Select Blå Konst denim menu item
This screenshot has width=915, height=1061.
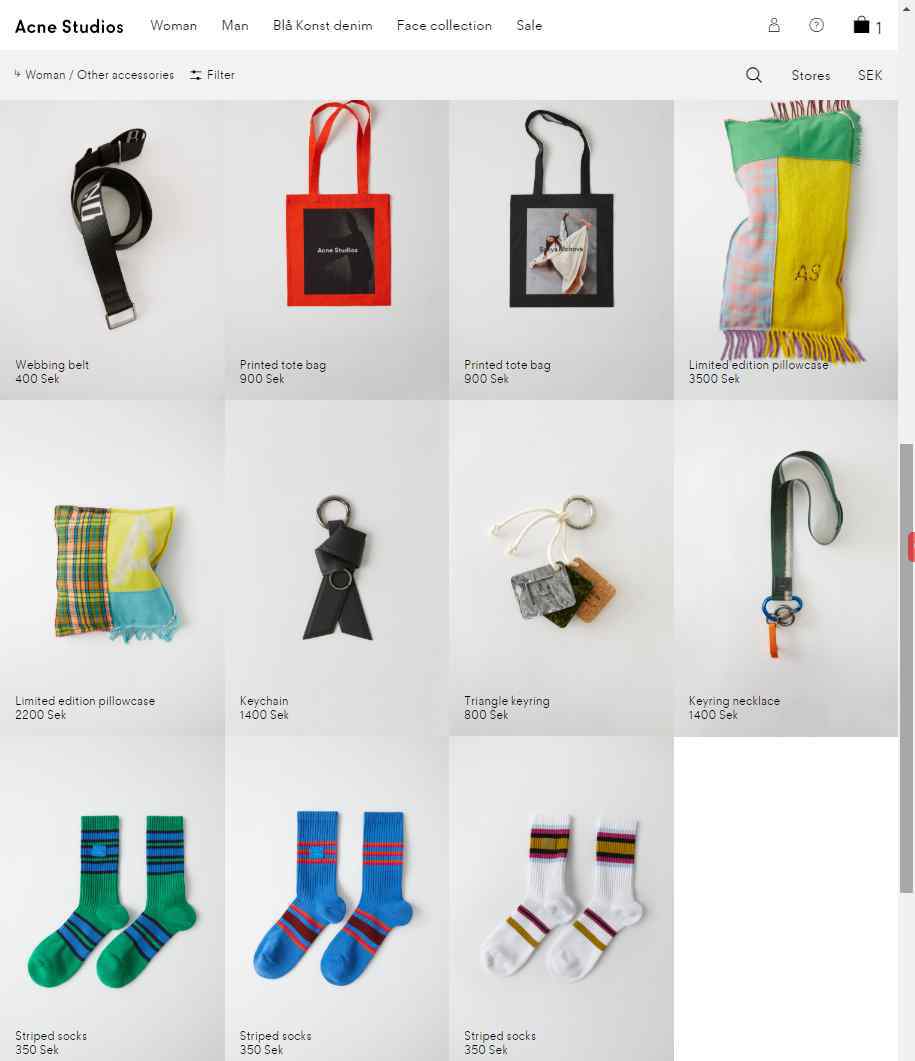click(322, 26)
